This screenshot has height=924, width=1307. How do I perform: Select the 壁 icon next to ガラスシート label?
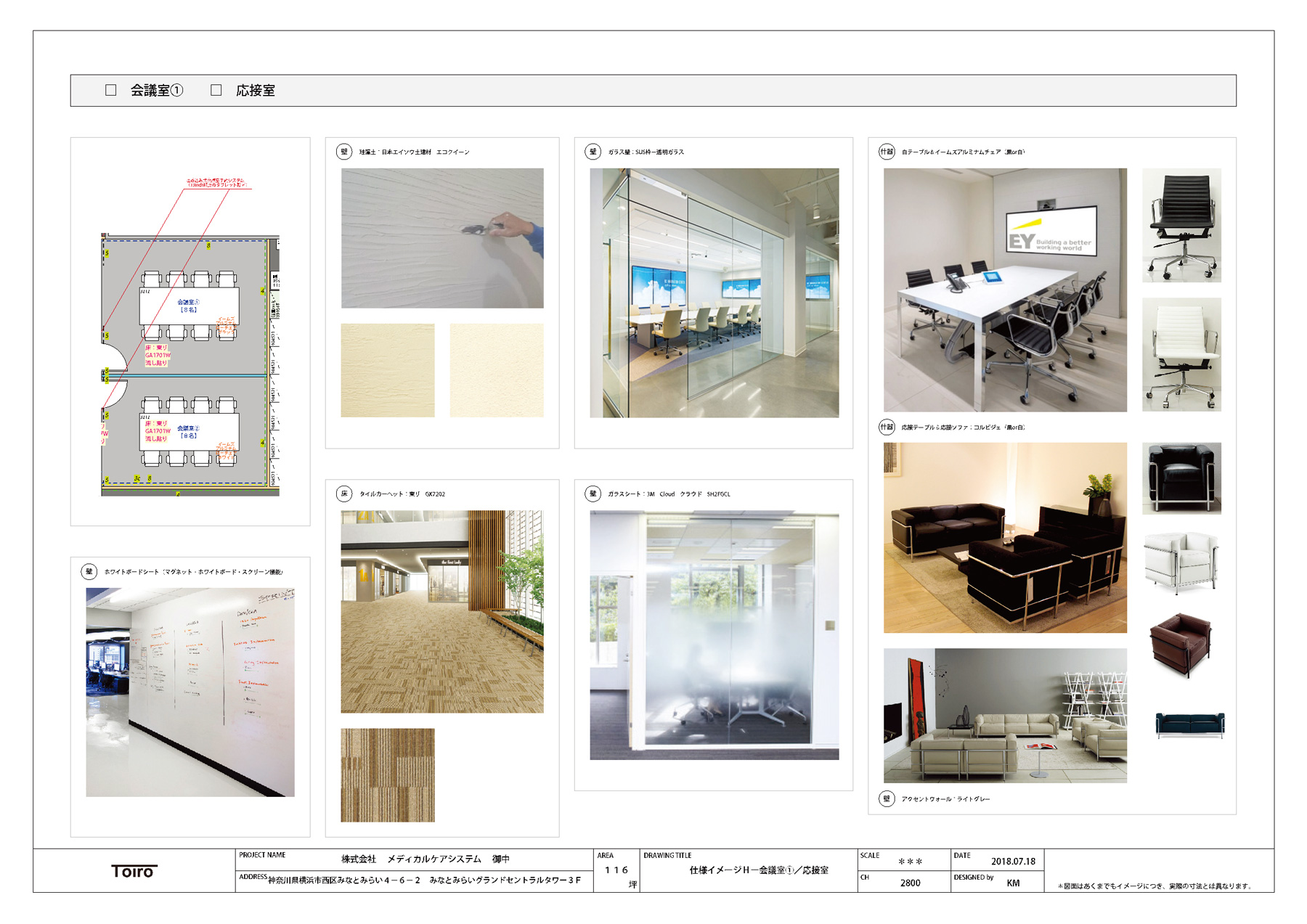593,494
